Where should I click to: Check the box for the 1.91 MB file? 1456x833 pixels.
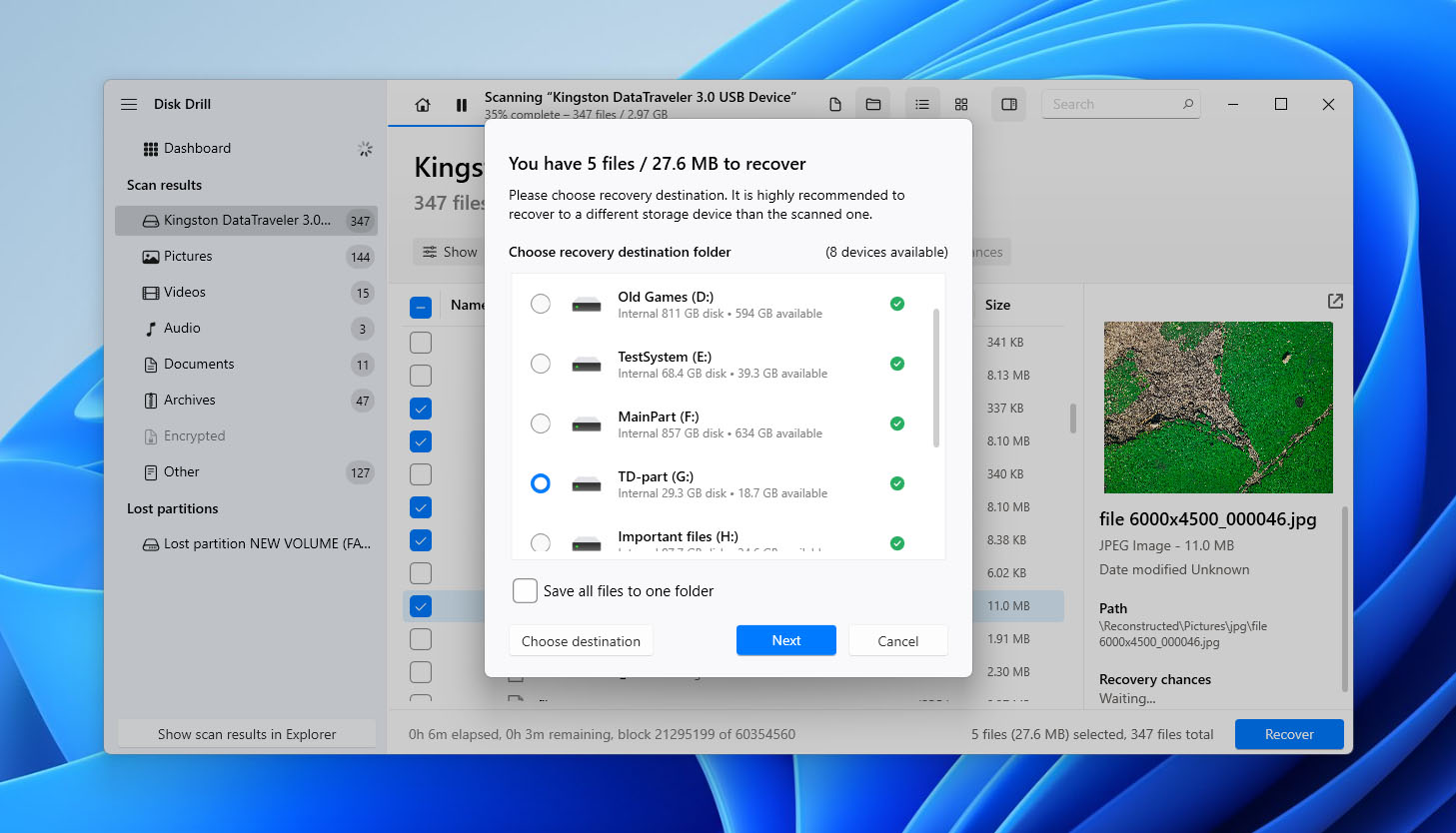[x=421, y=639]
